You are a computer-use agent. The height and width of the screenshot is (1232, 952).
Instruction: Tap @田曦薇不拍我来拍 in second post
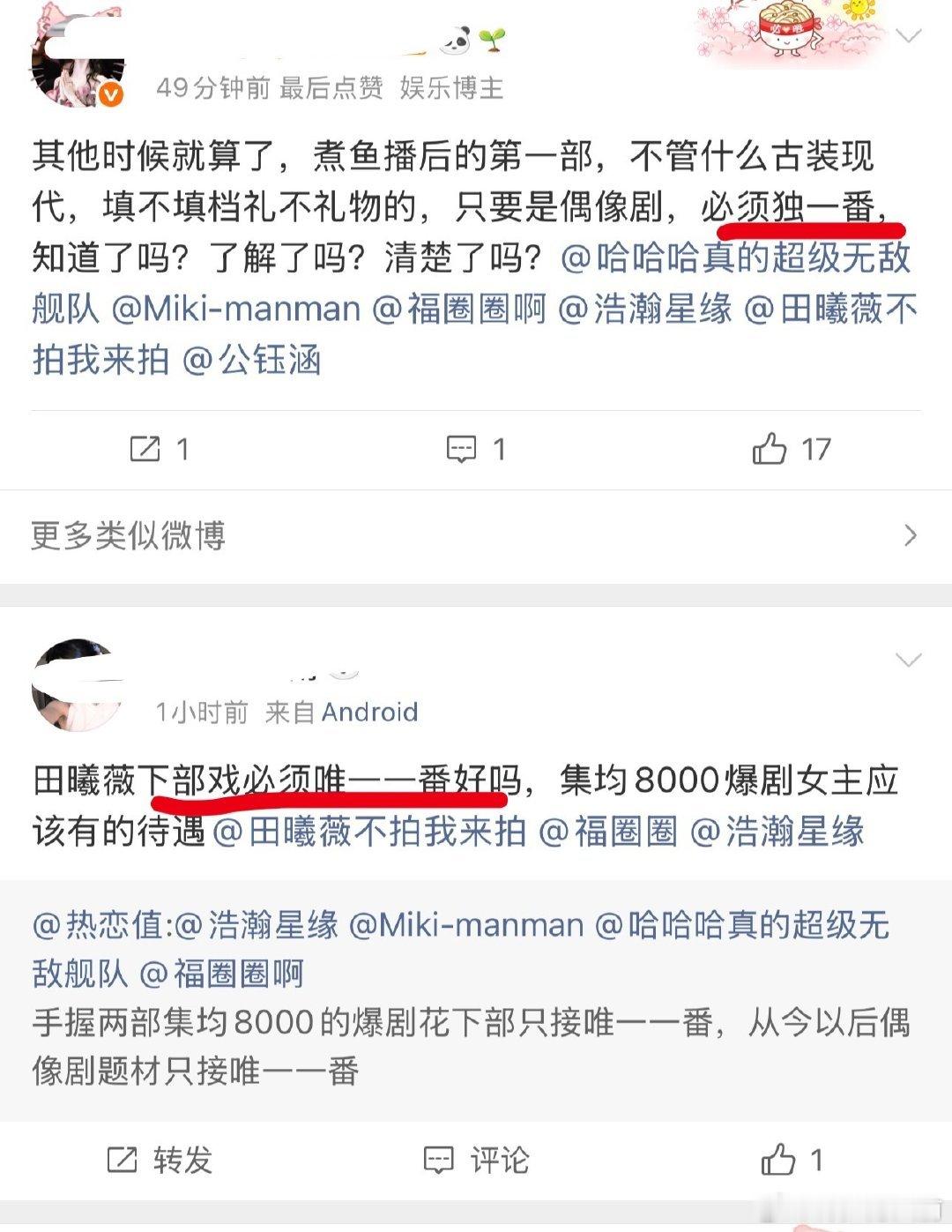[369, 831]
